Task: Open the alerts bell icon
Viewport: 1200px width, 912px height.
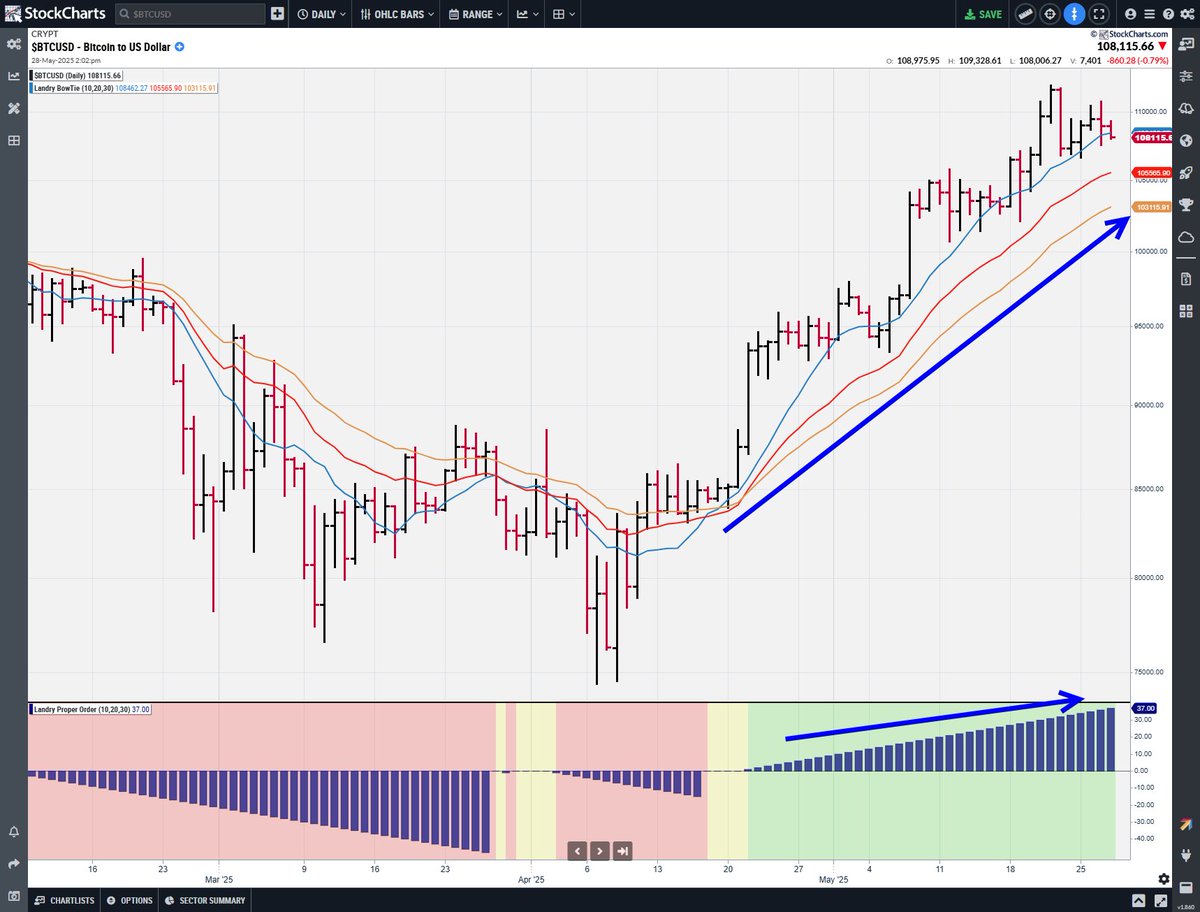Action: [x=14, y=832]
